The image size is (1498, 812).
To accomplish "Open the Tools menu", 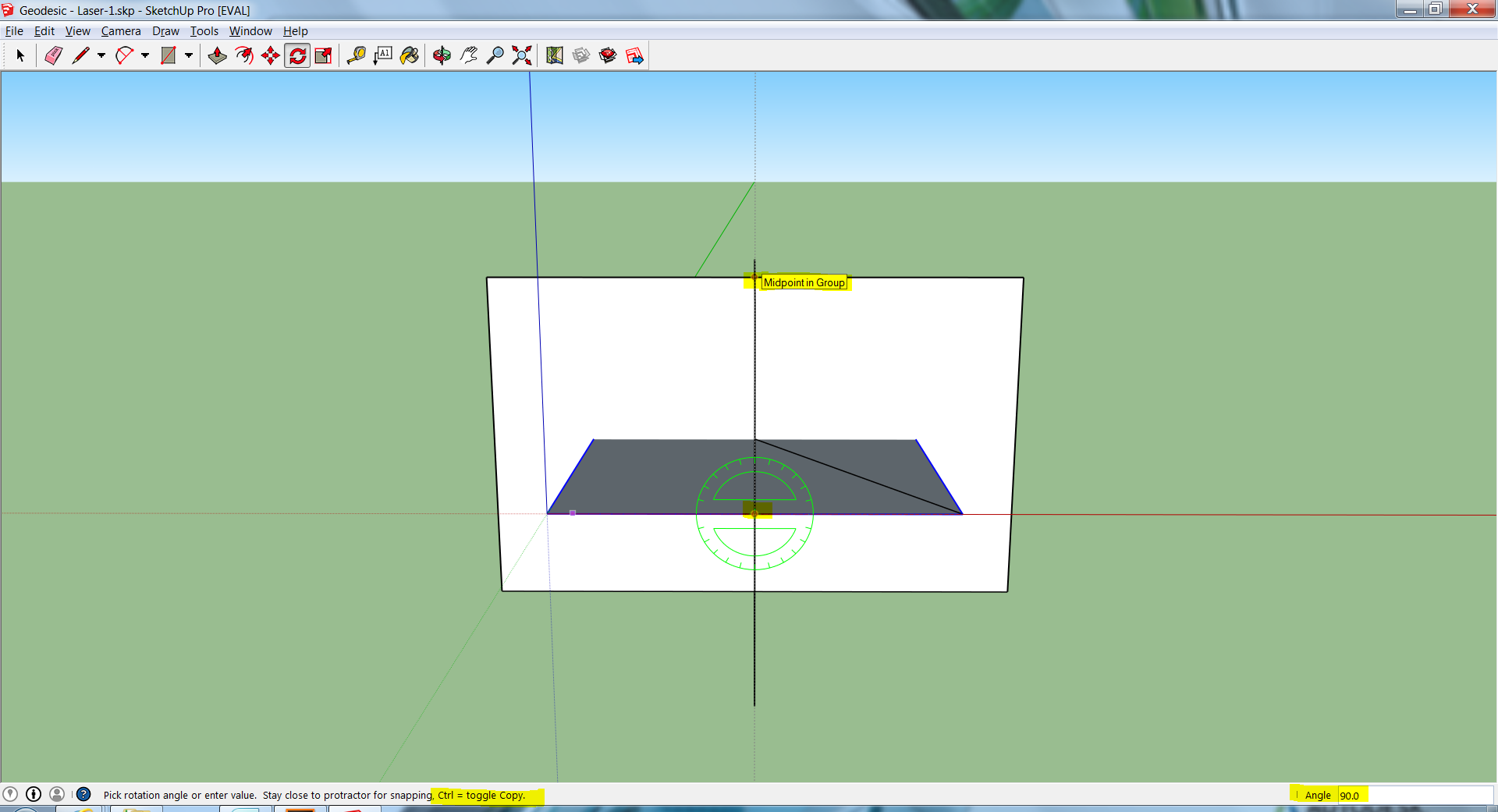I will point(204,31).
